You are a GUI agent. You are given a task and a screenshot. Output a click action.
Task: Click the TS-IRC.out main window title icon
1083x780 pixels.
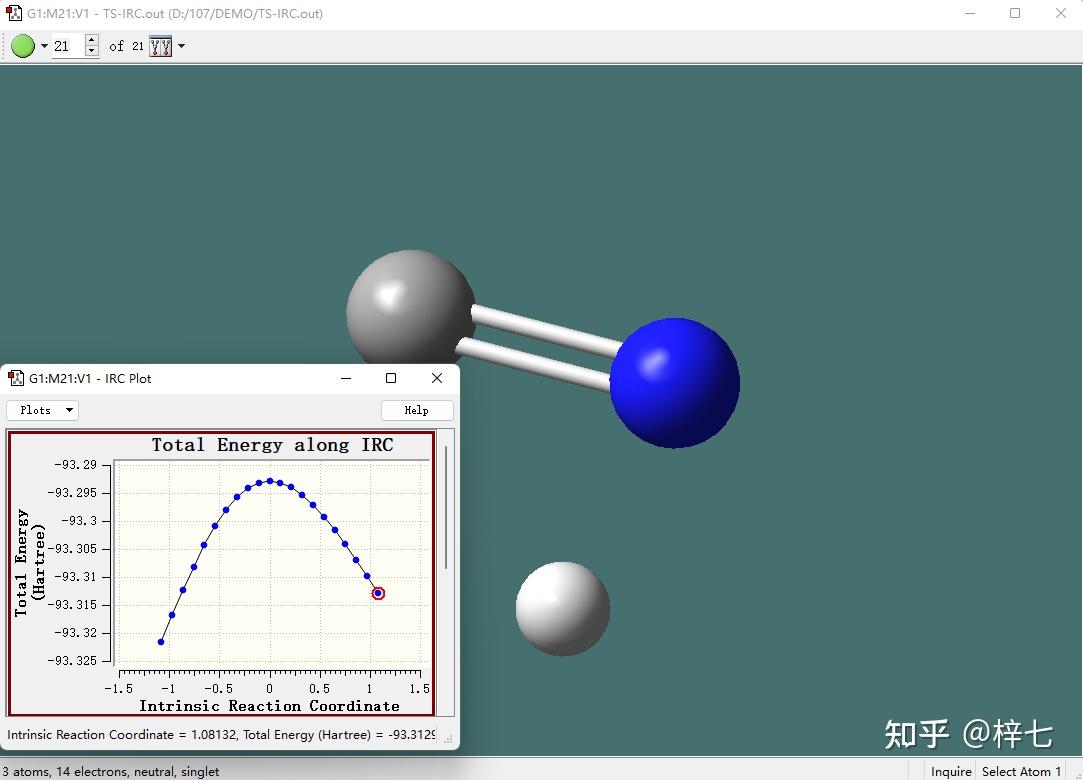click(x=14, y=13)
